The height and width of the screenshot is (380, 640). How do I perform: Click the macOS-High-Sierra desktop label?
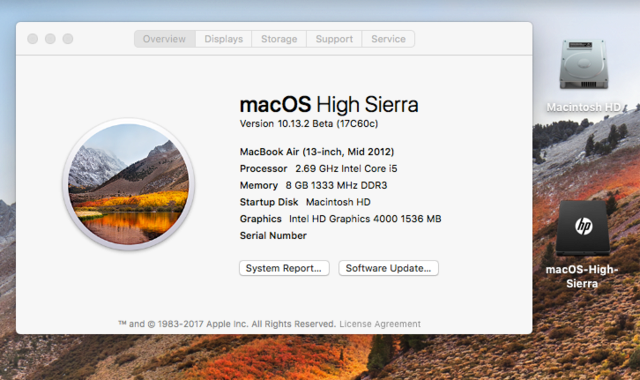[x=582, y=277]
